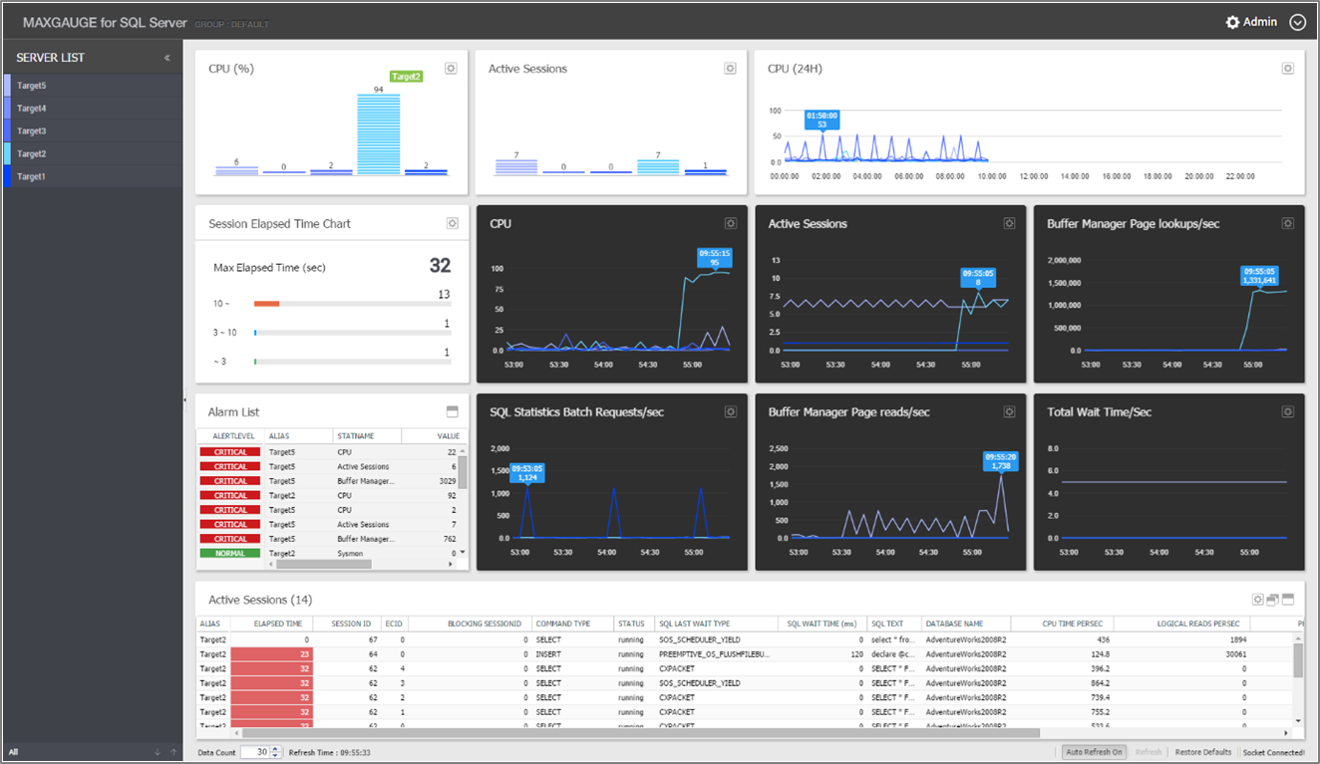This screenshot has width=1320, height=764.
Task: Sort sessions by CPU TIME PERSEC column
Action: point(1062,624)
